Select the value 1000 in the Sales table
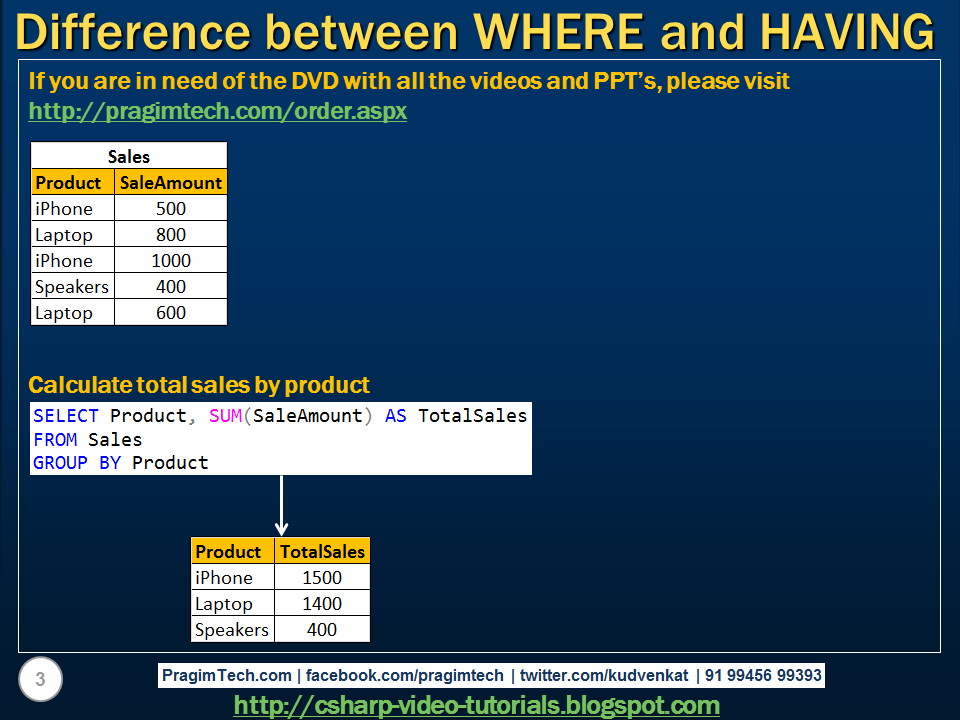The image size is (960, 720). coord(172,260)
